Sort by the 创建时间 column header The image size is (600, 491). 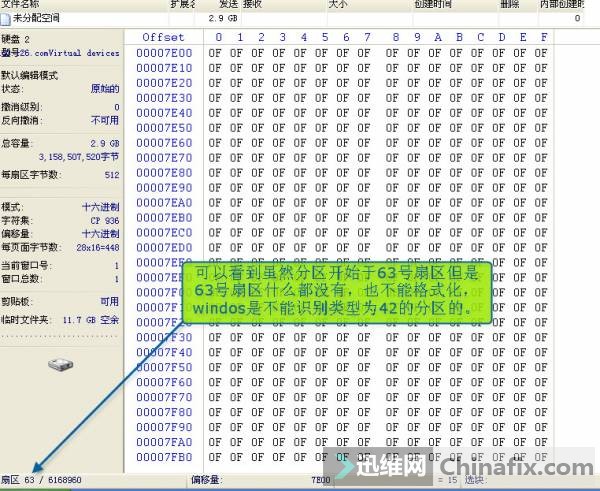pos(433,4)
